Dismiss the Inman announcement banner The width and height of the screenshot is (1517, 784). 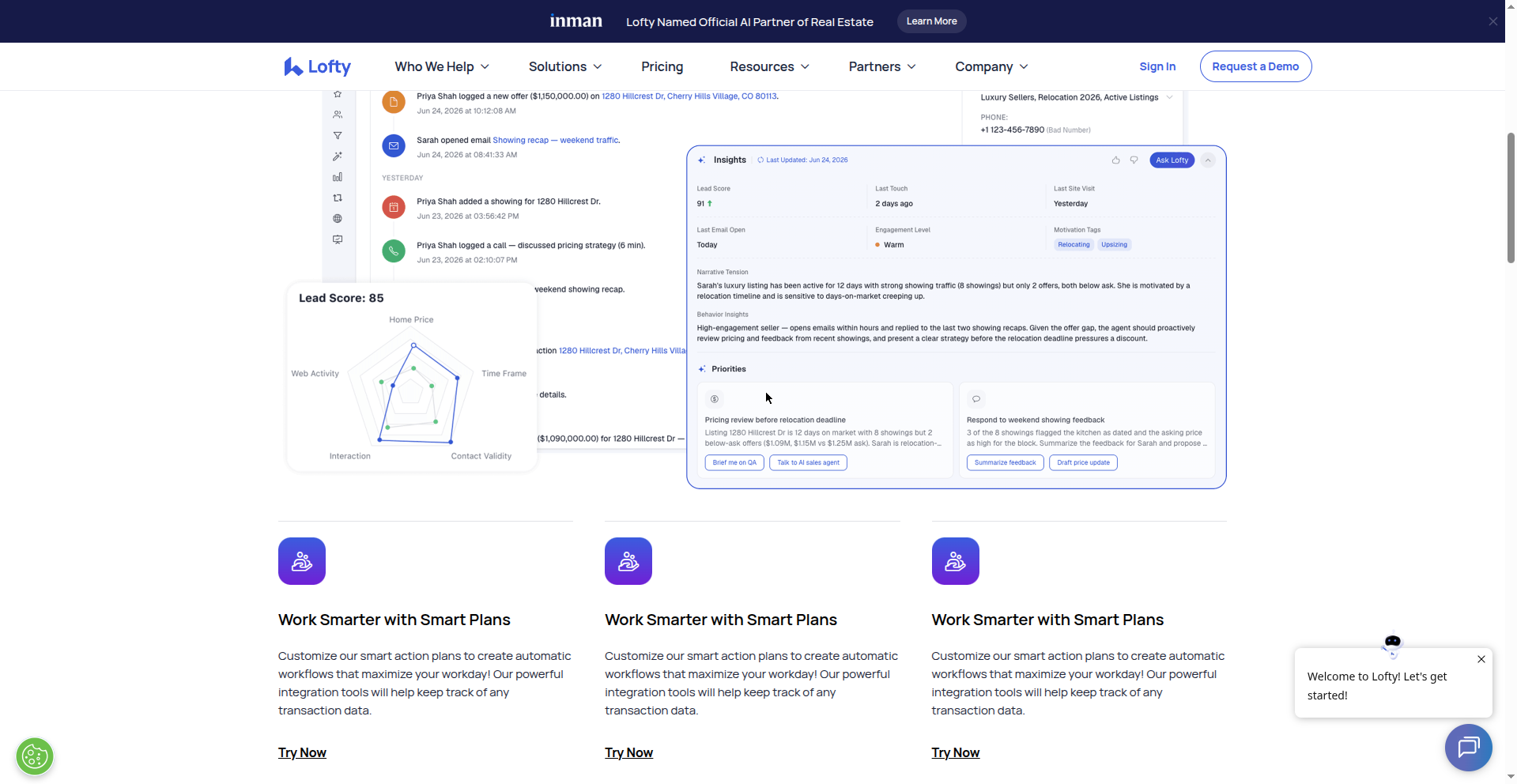pos(1492,21)
